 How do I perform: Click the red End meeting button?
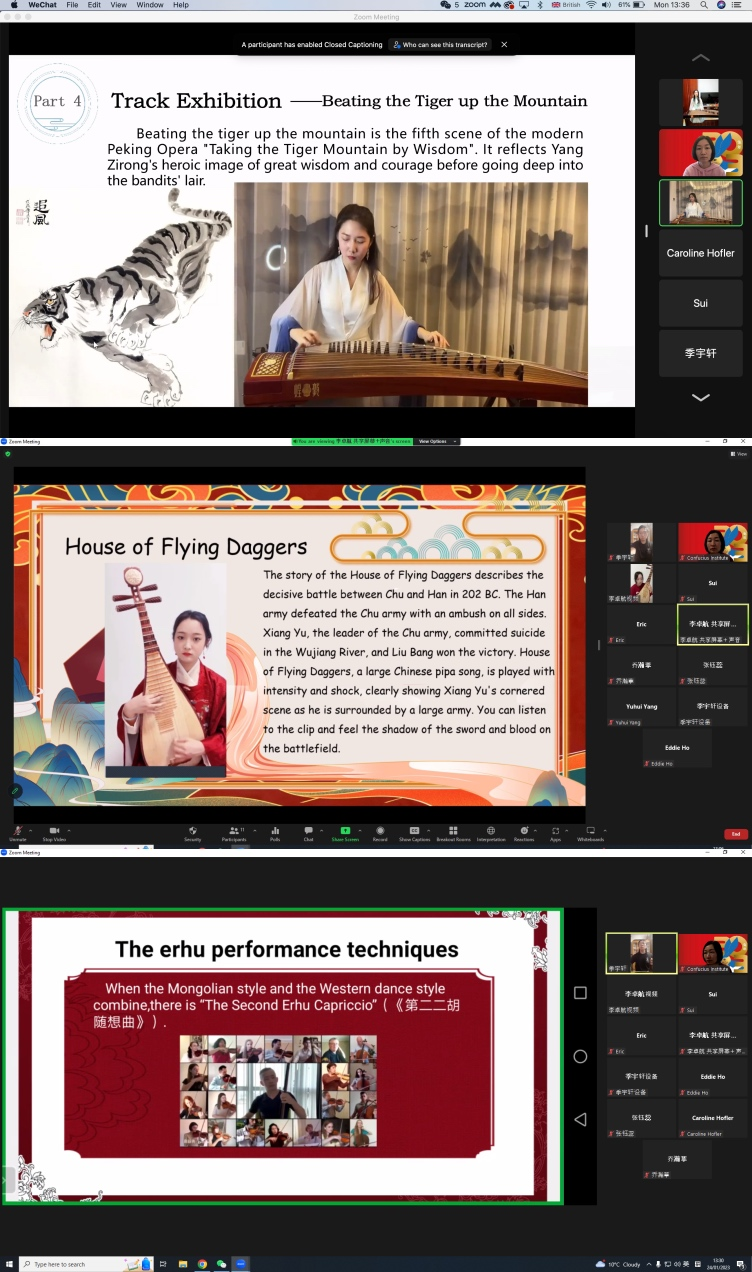(x=735, y=833)
